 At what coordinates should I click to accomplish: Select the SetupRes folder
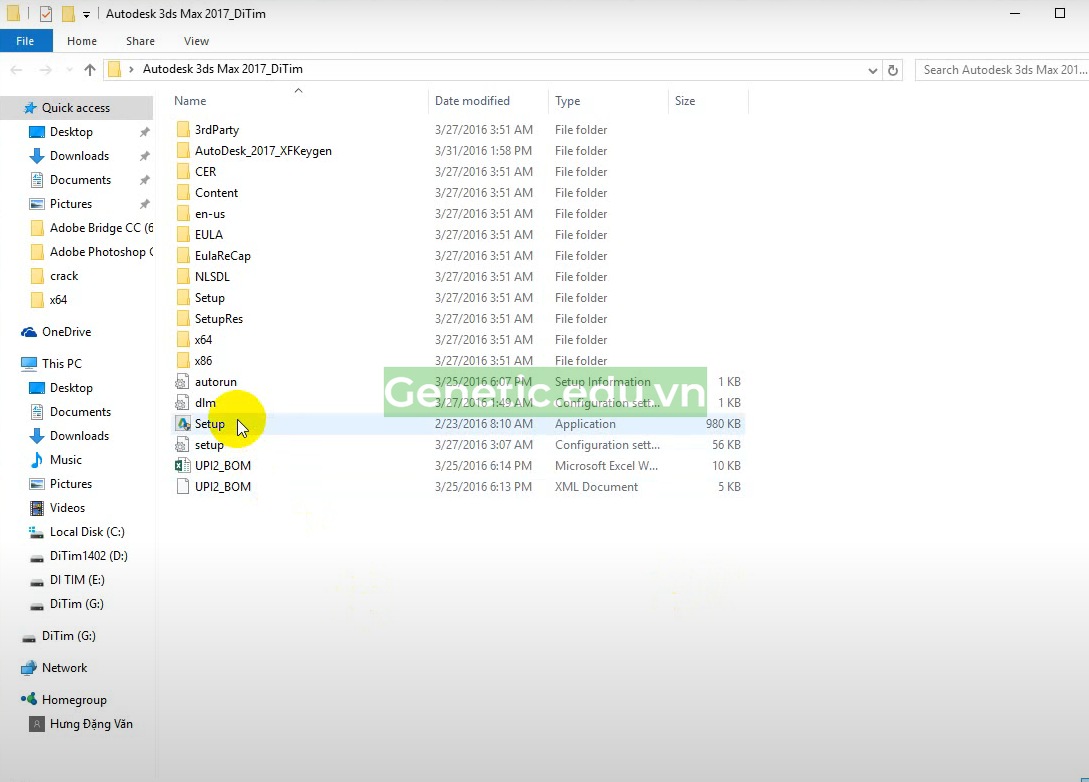(219, 319)
